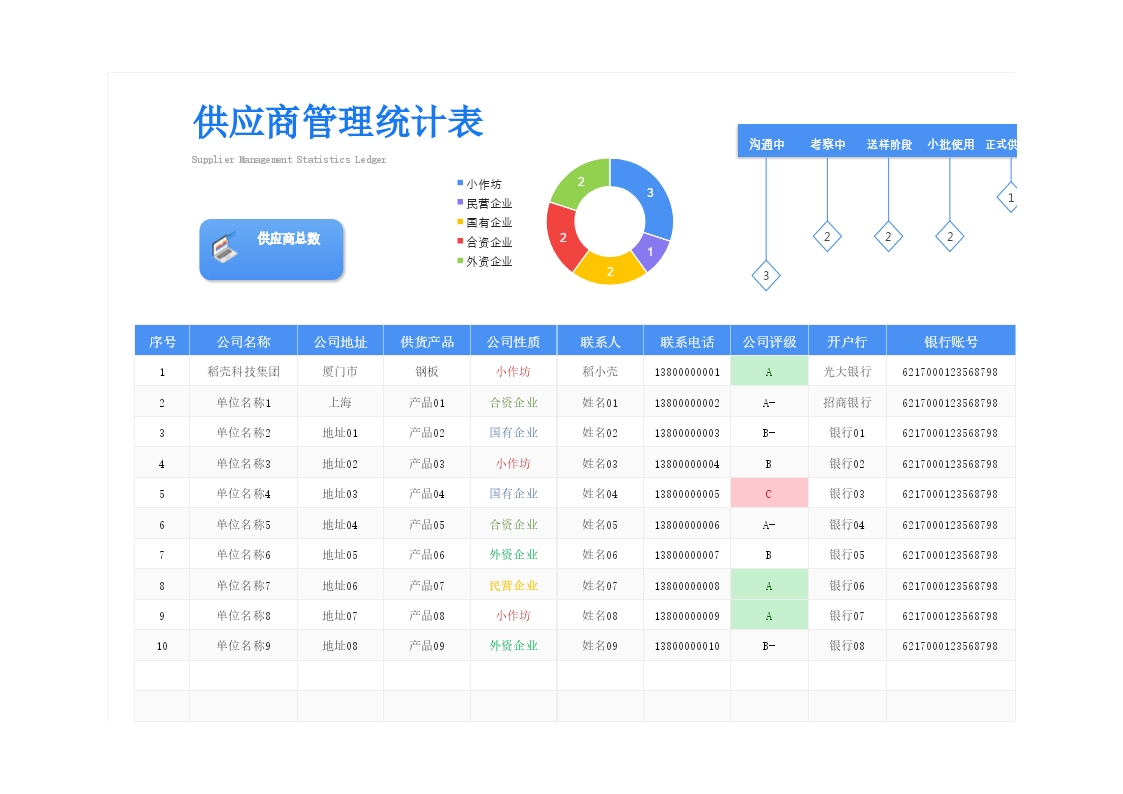
Task: Click the blue donut segment labeled 3
Action: click(648, 193)
